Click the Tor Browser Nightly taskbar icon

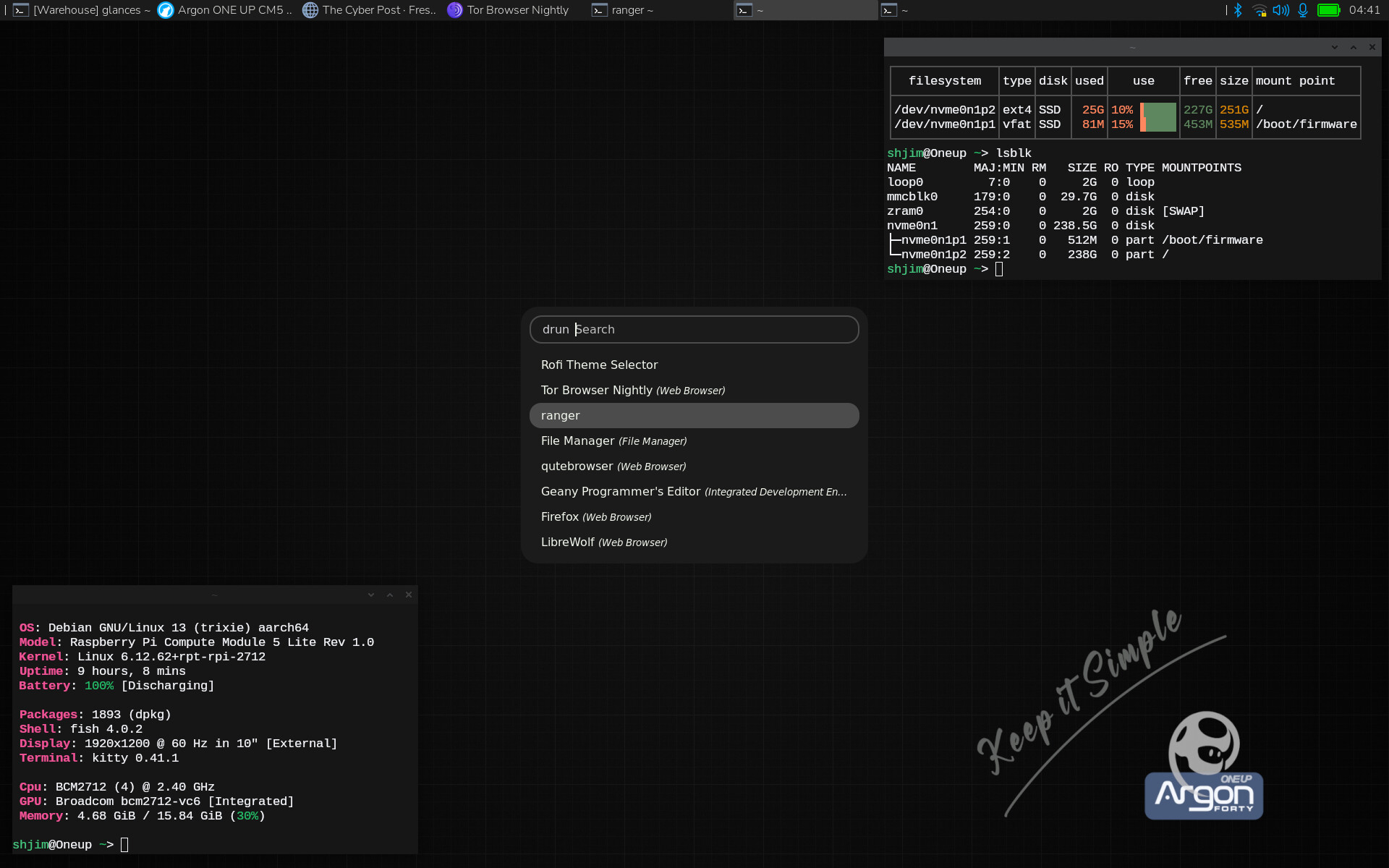click(454, 10)
